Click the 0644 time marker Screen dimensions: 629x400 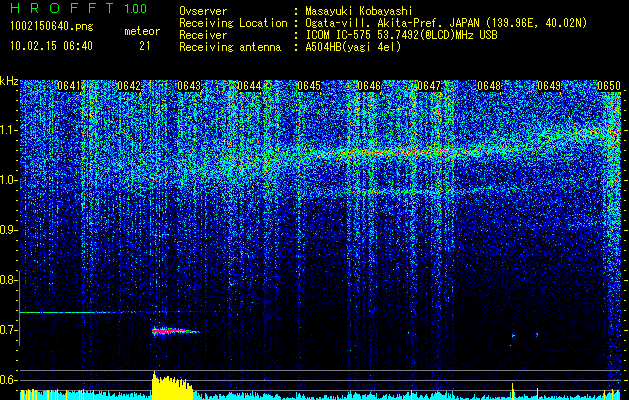coord(249,86)
